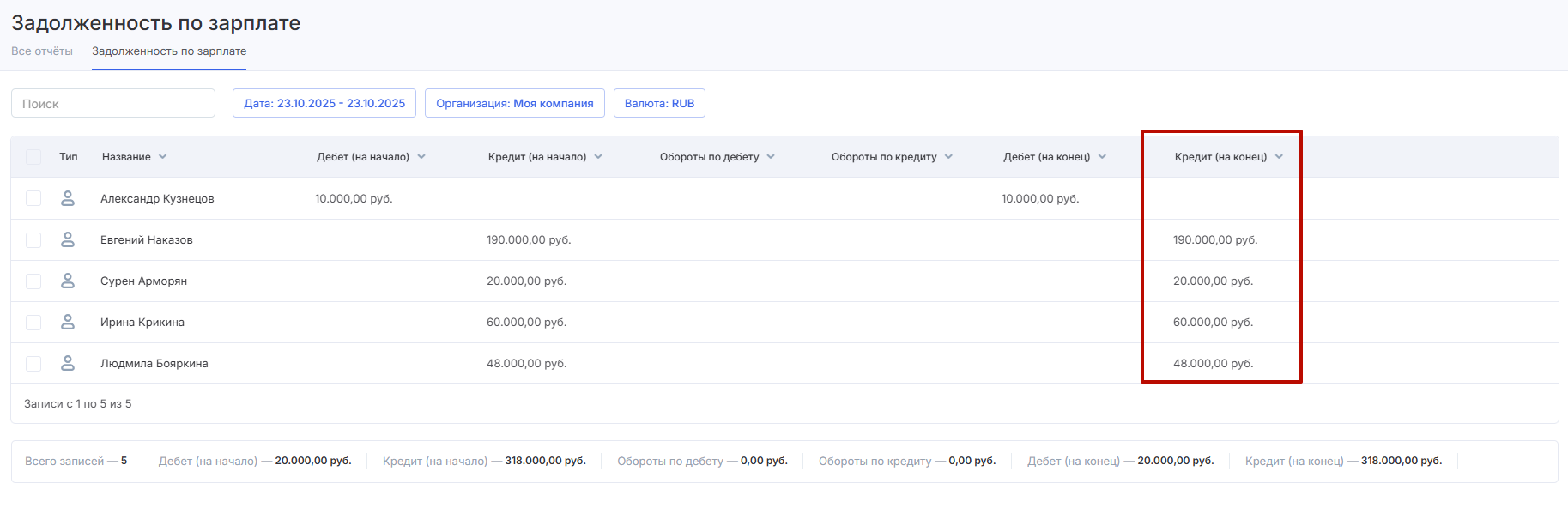
Task: Open the Обороты по кредиту column chevron
Action: pos(948,157)
